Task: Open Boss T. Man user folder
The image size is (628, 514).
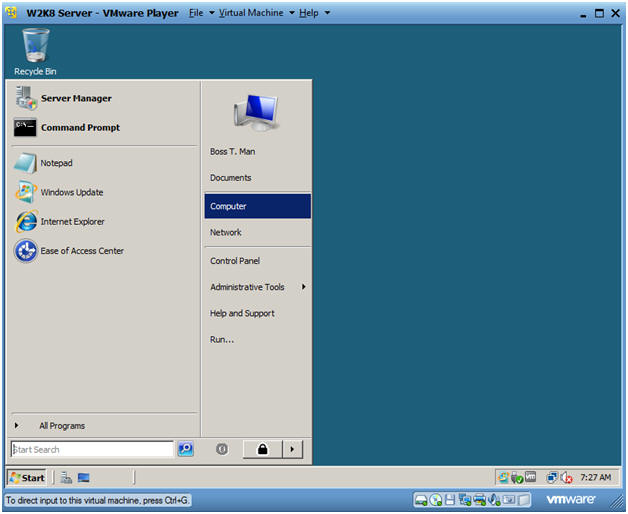Action: click(x=232, y=151)
